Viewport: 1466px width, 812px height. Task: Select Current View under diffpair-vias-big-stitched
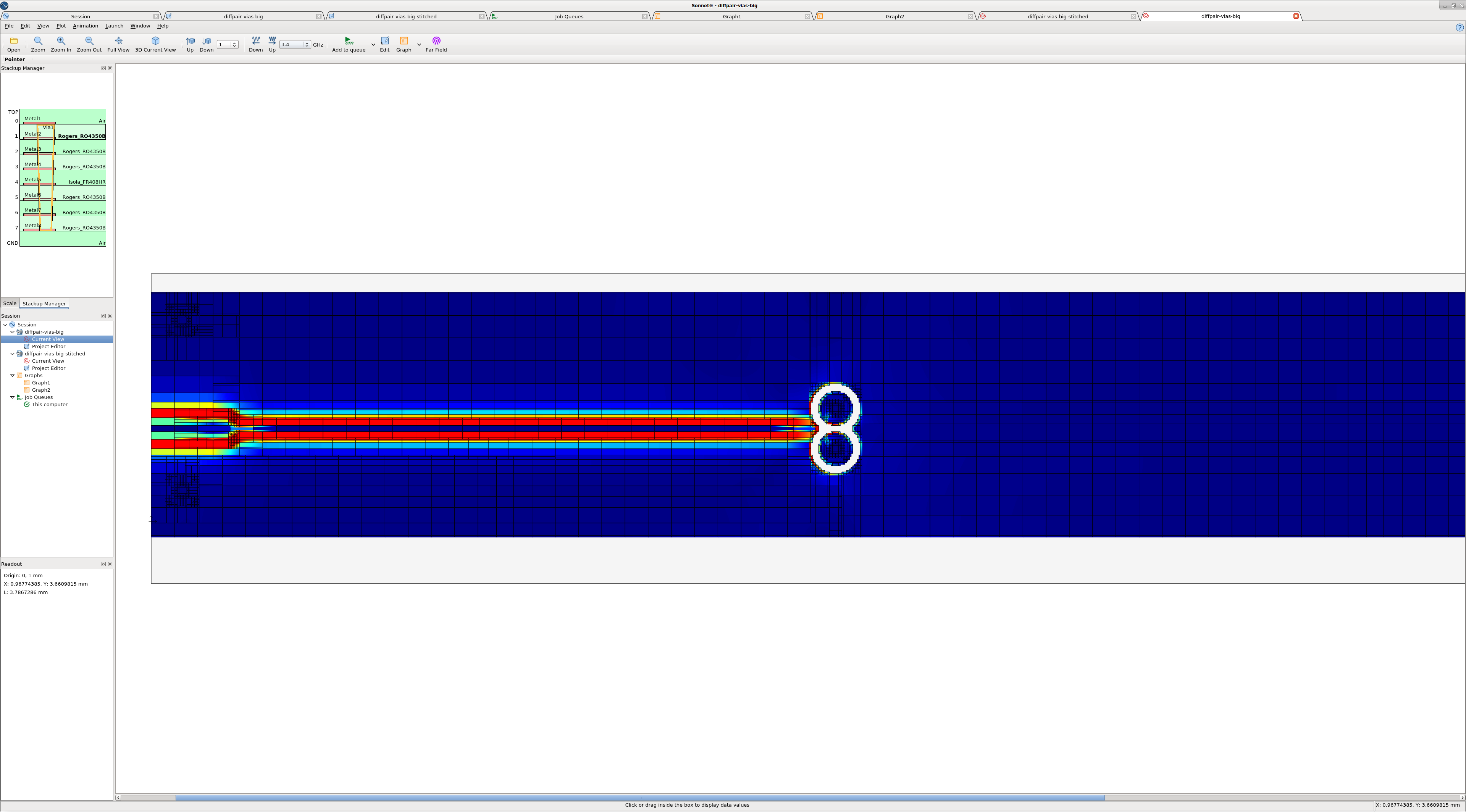coord(48,361)
